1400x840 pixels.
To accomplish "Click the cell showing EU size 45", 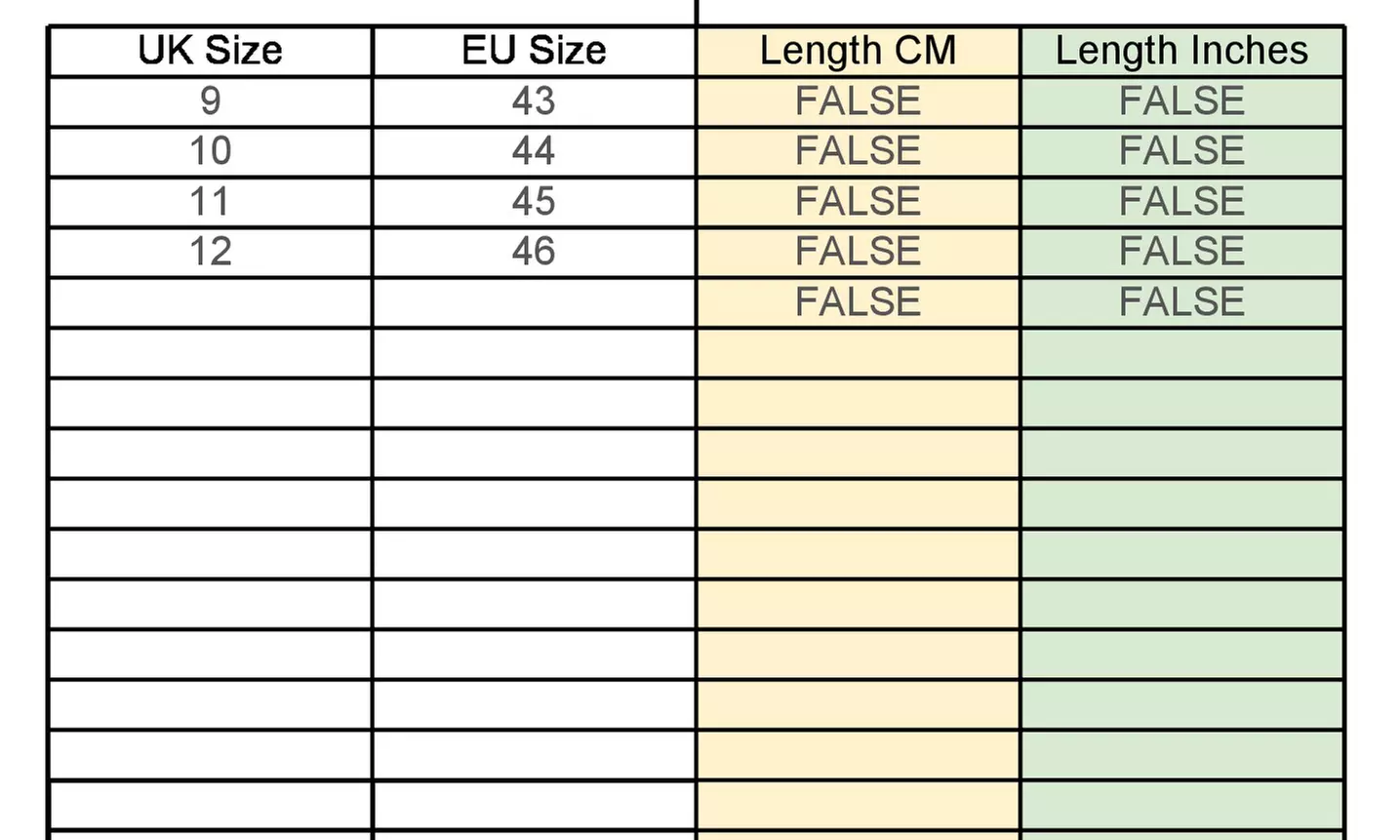I will click(534, 202).
